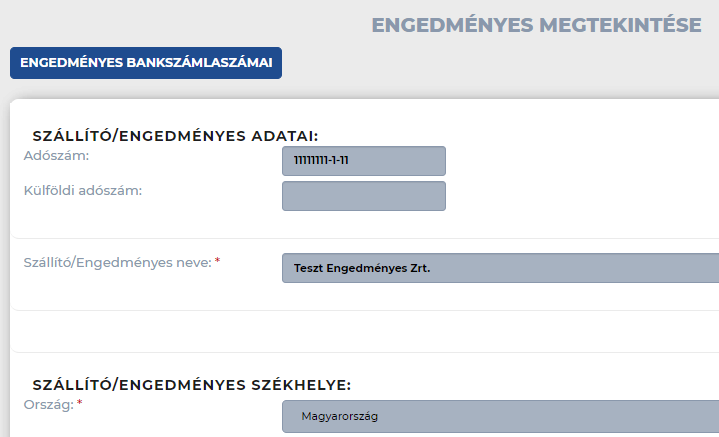Click the Magyarország country value
The width and height of the screenshot is (719, 437).
tap(340, 416)
